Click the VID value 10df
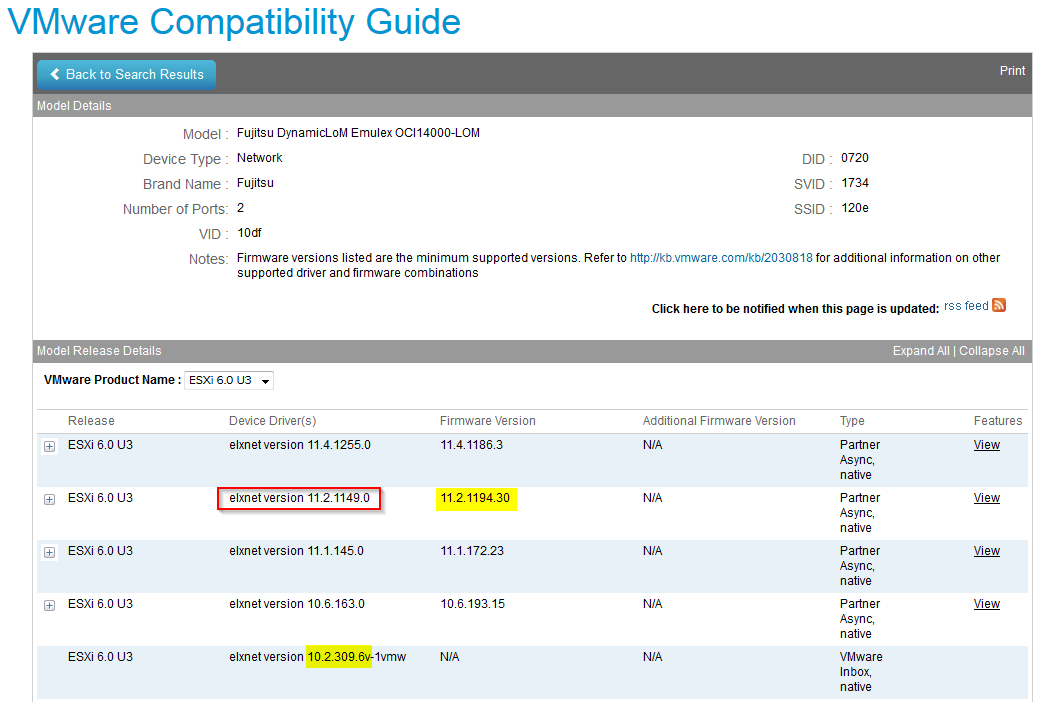Image resolution: width=1037 pixels, height=702 pixels. click(x=249, y=233)
